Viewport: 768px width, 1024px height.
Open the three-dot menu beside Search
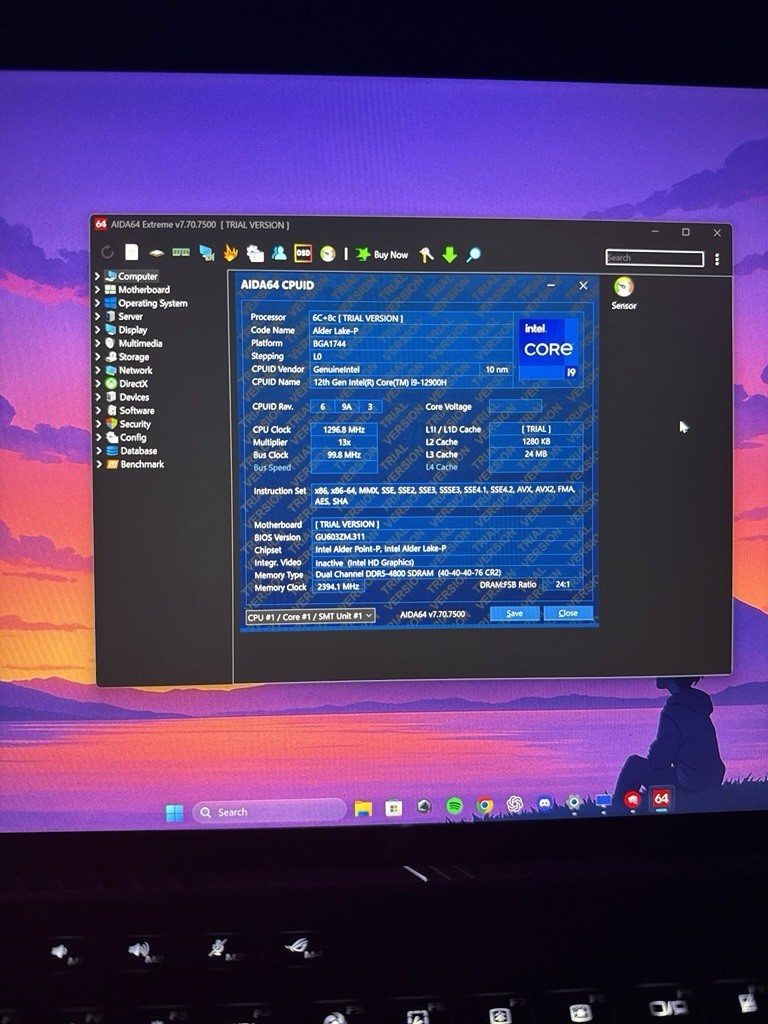pos(717,259)
